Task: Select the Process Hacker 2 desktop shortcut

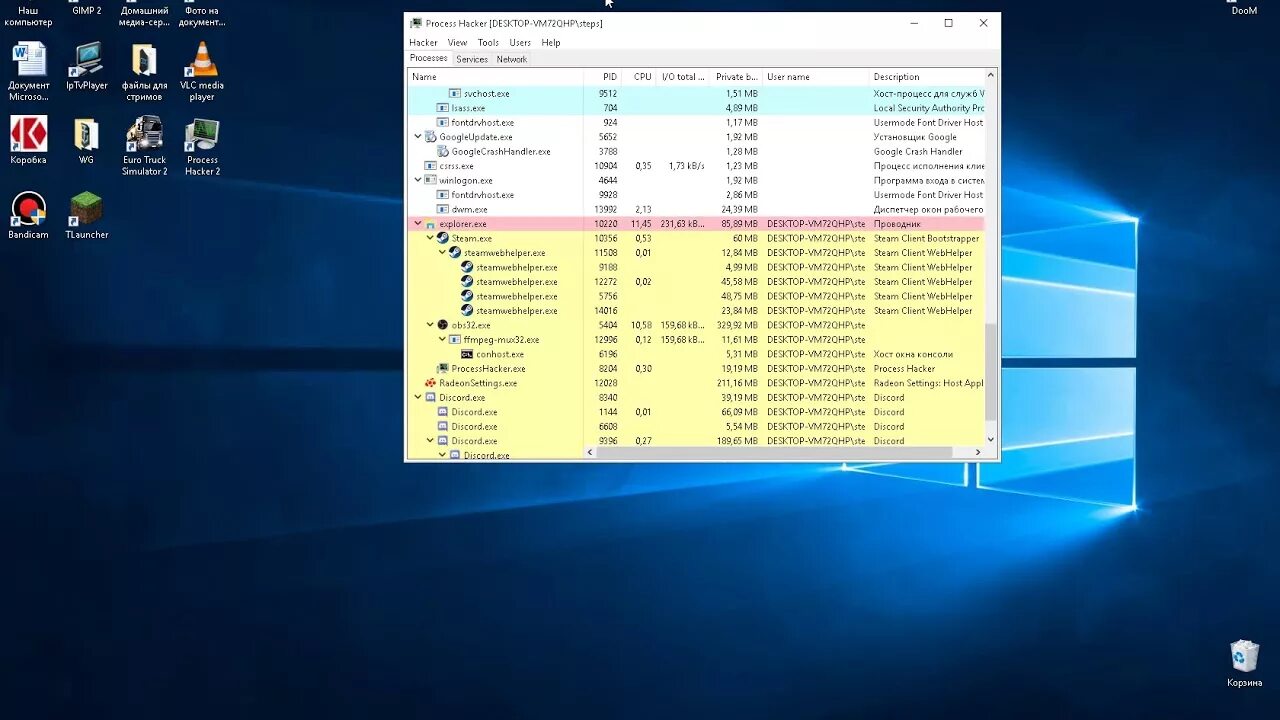Action: pyautogui.click(x=202, y=146)
